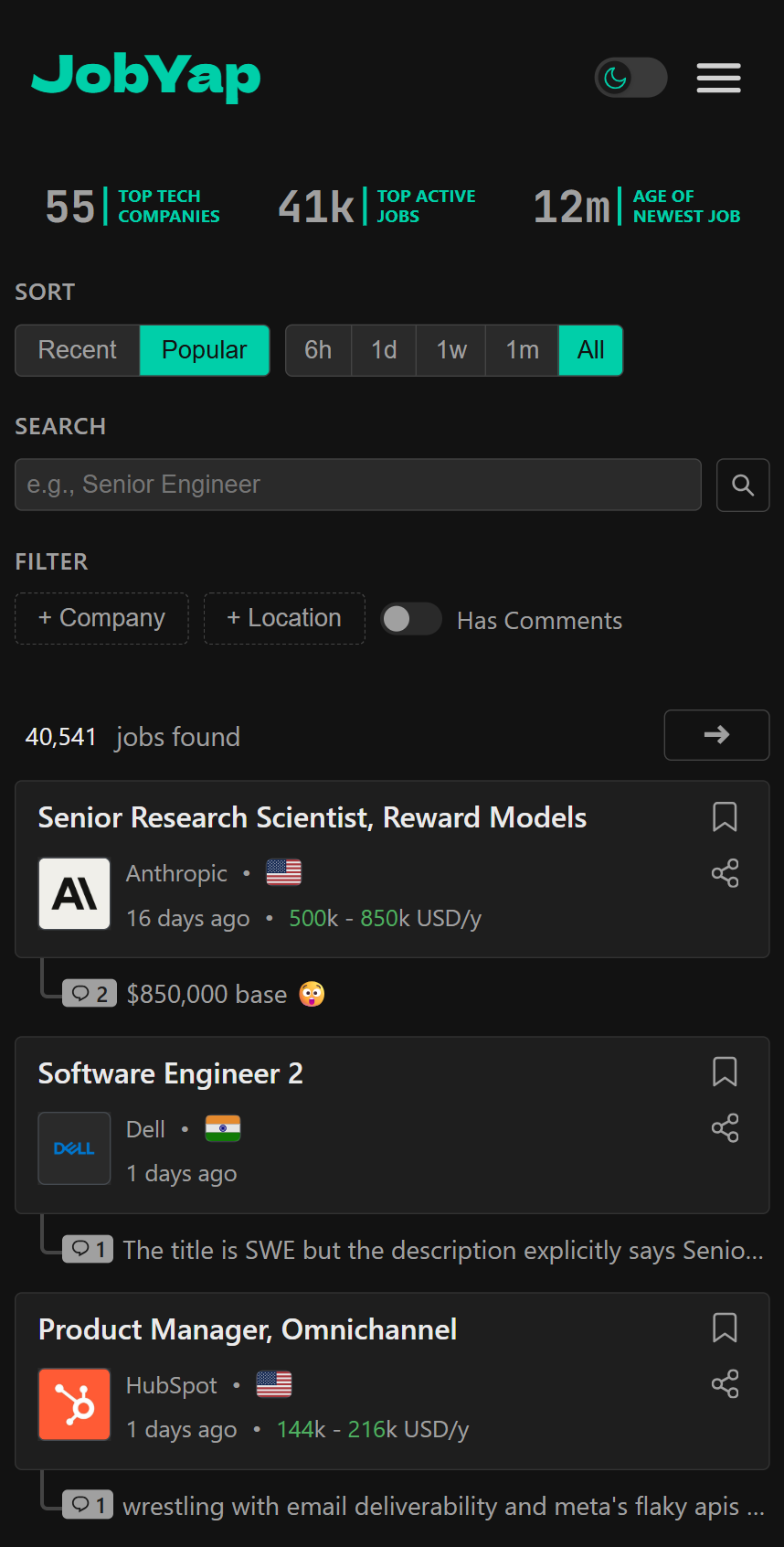The width and height of the screenshot is (784, 1547).
Task: Click the comment bubble on the Anthropic job
Action: coord(89,993)
